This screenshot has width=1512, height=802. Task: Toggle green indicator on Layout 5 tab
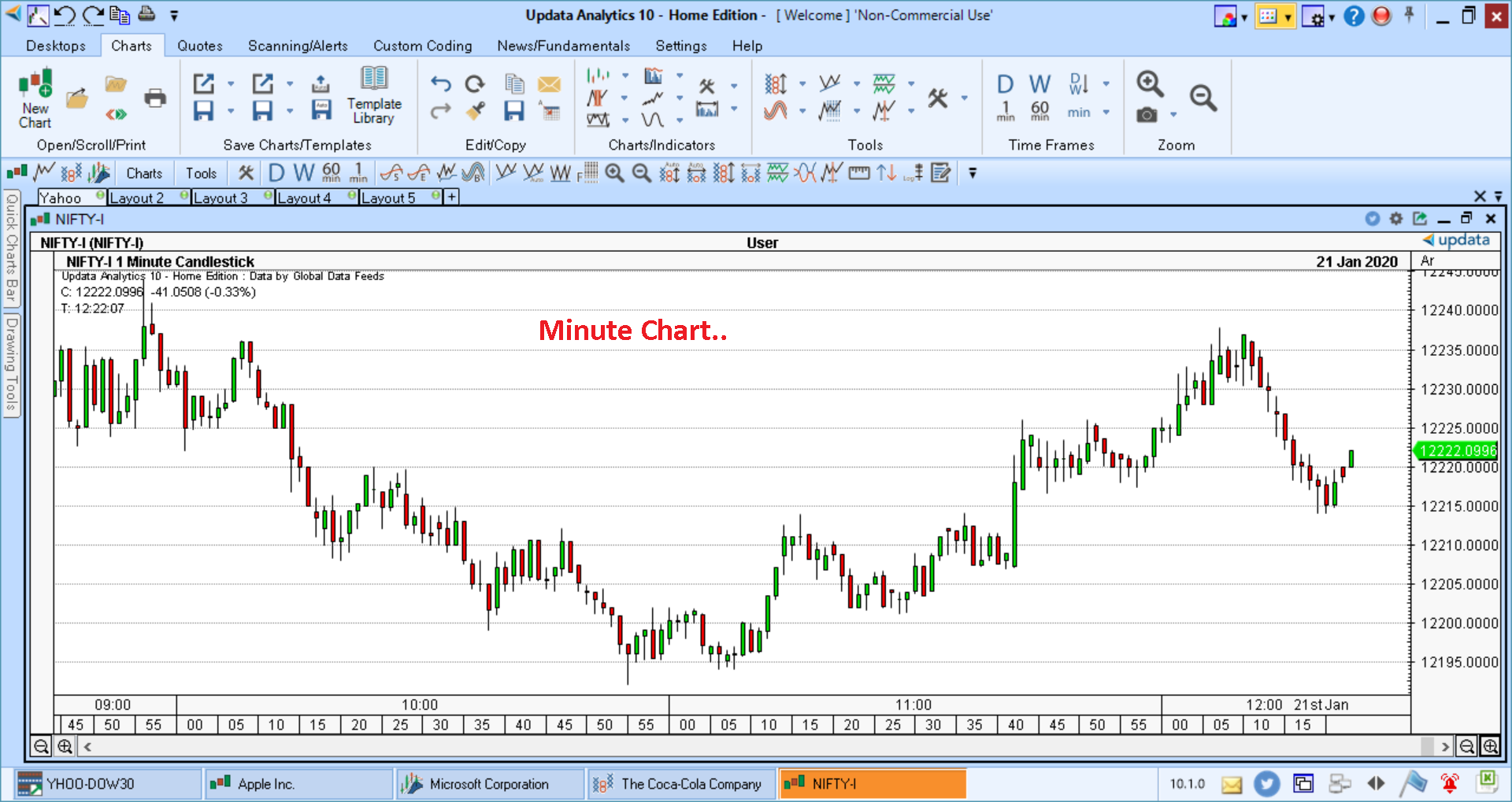pos(436,194)
